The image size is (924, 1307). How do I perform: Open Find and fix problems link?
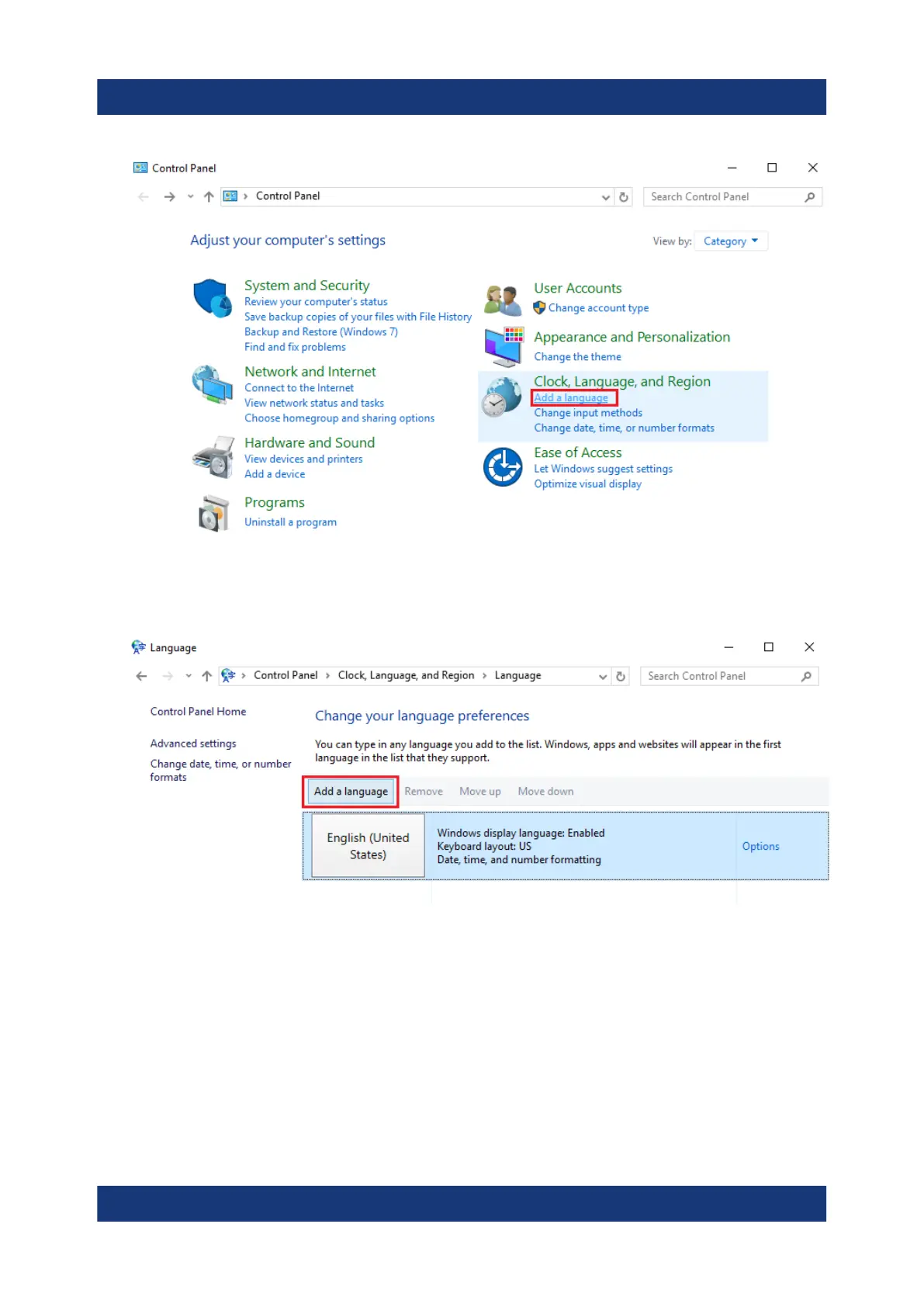point(295,347)
